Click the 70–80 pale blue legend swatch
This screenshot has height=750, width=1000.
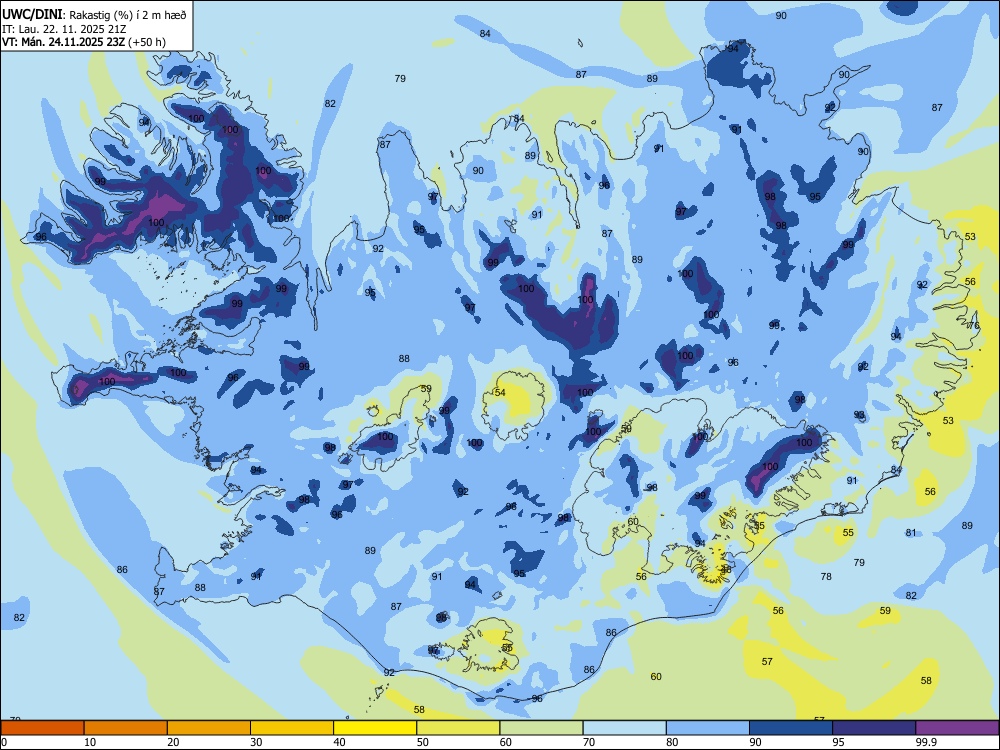[624, 728]
